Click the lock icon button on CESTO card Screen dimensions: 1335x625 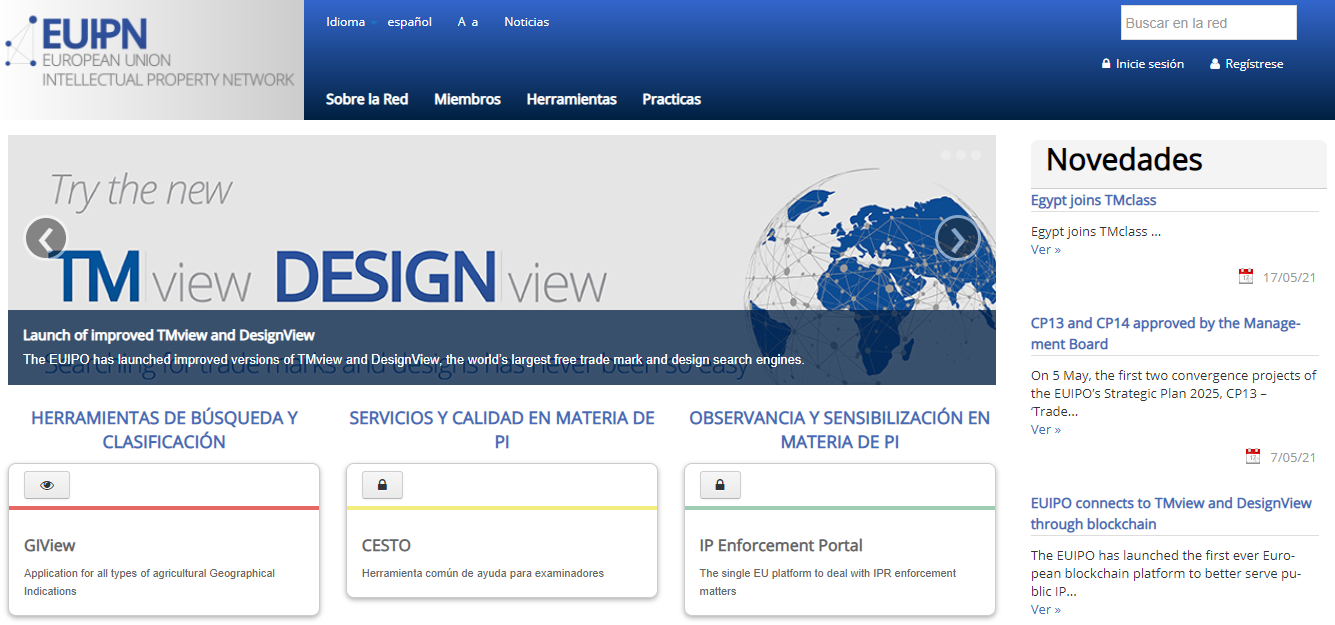[x=382, y=486]
